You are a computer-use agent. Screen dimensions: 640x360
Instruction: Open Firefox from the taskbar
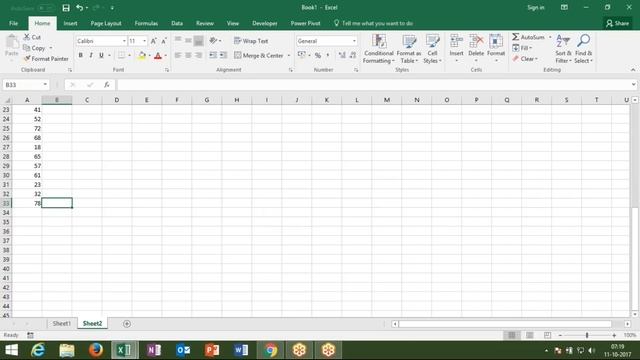(96, 350)
